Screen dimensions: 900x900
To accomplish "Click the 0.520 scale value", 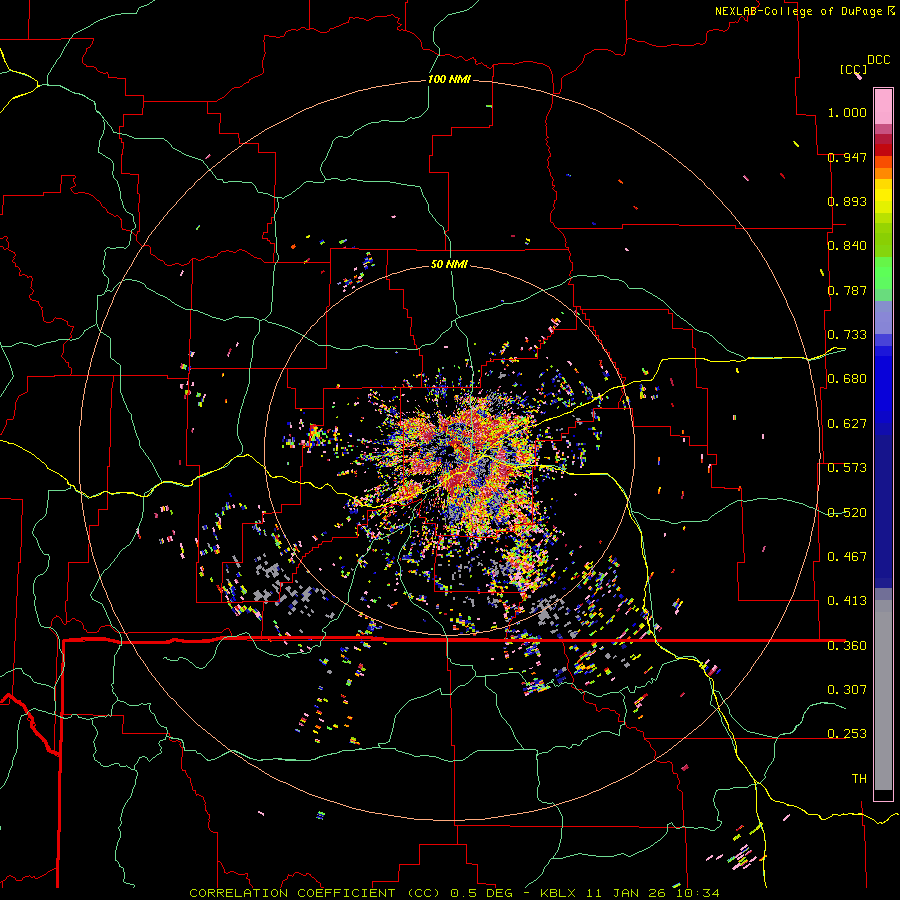I will tap(847, 513).
